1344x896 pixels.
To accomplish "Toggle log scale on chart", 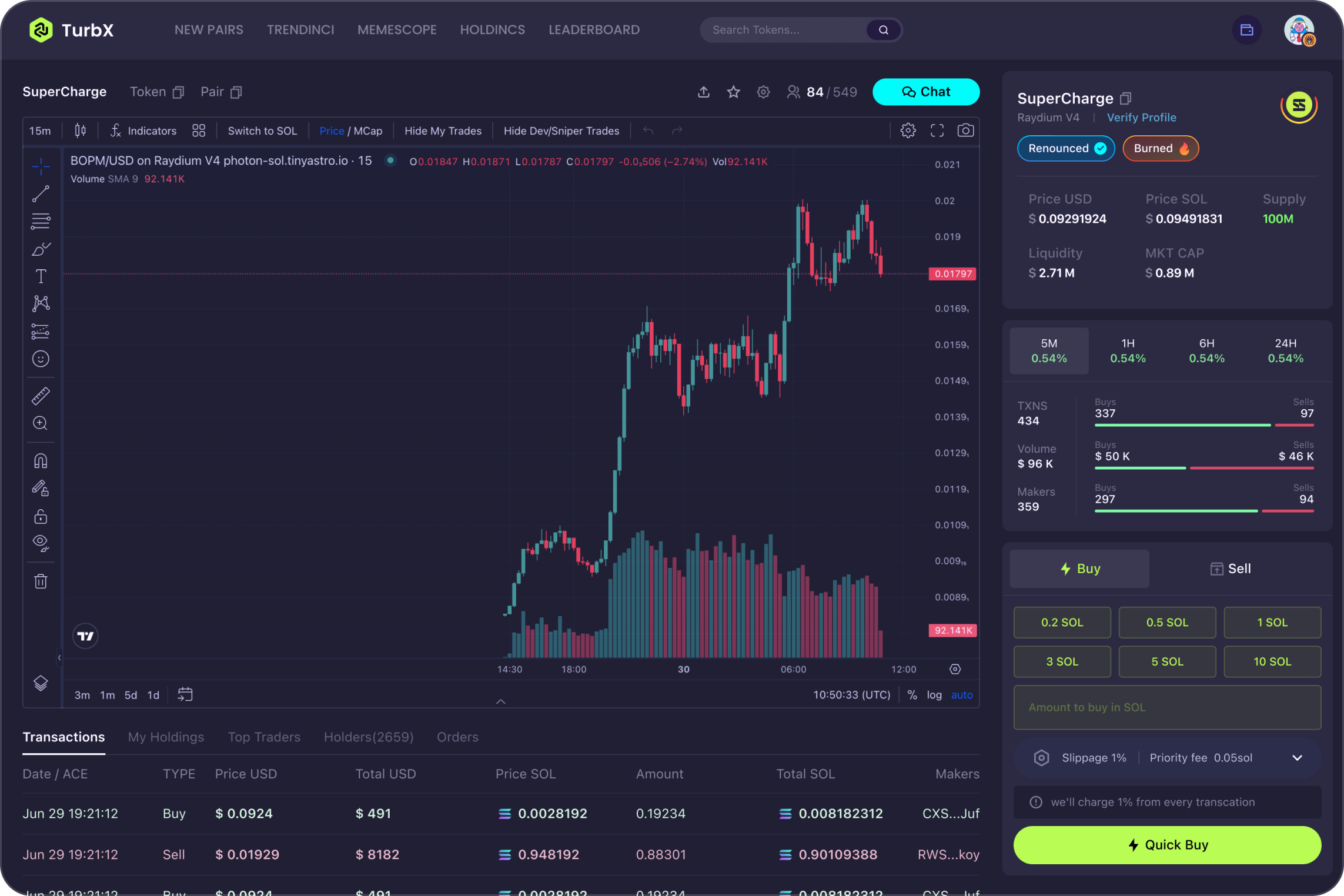I will click(x=934, y=695).
